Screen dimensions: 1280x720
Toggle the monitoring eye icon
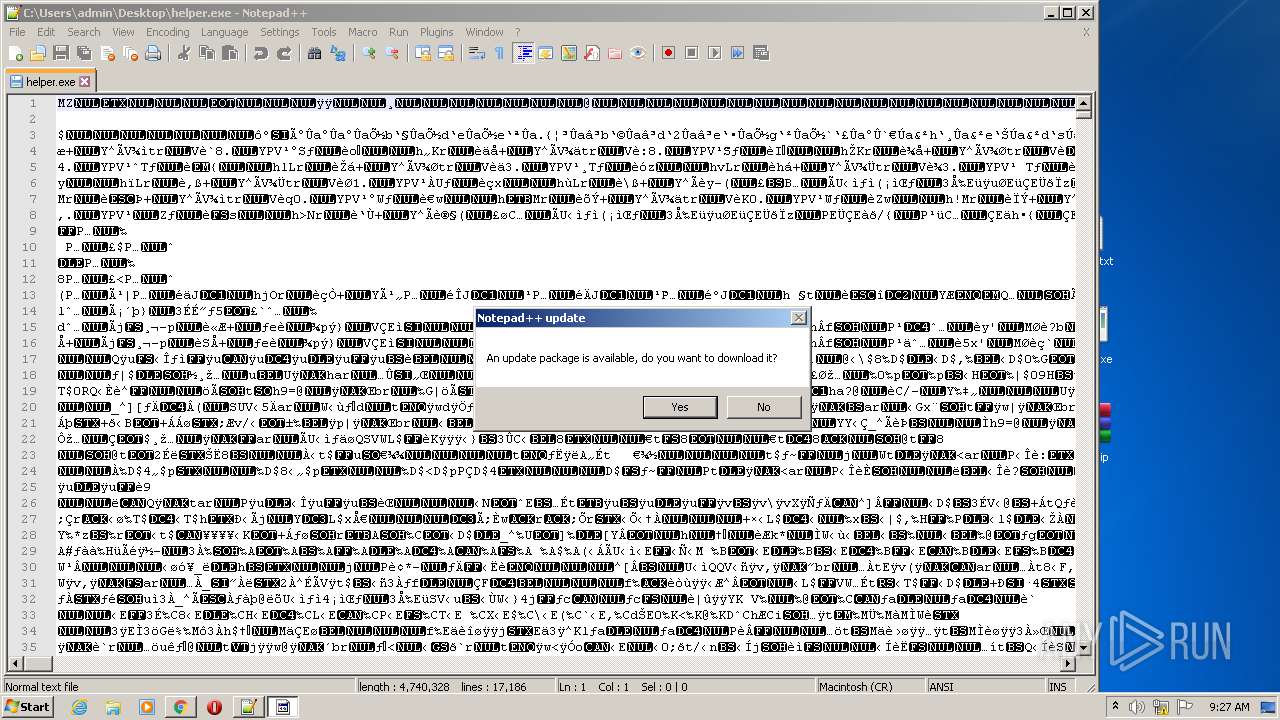[x=638, y=53]
